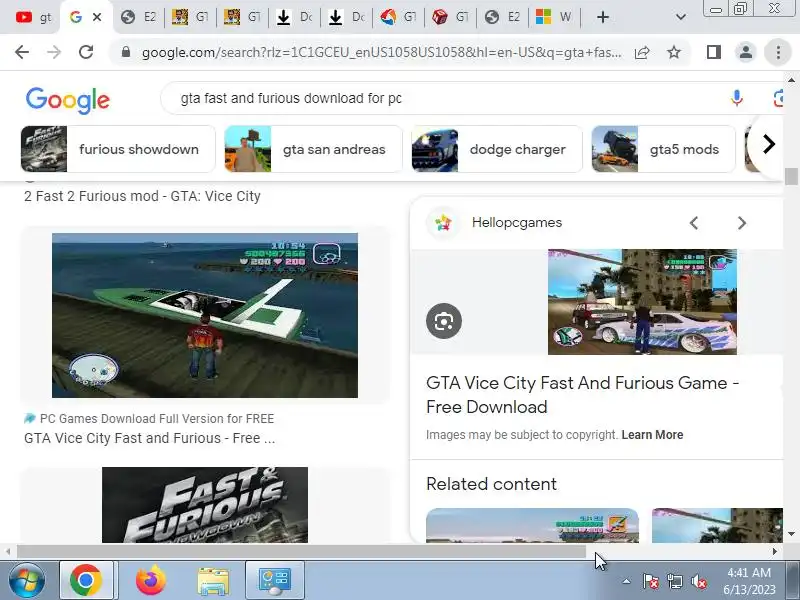Start voice search with microphone
Viewport: 800px width, 600px height.
736,98
